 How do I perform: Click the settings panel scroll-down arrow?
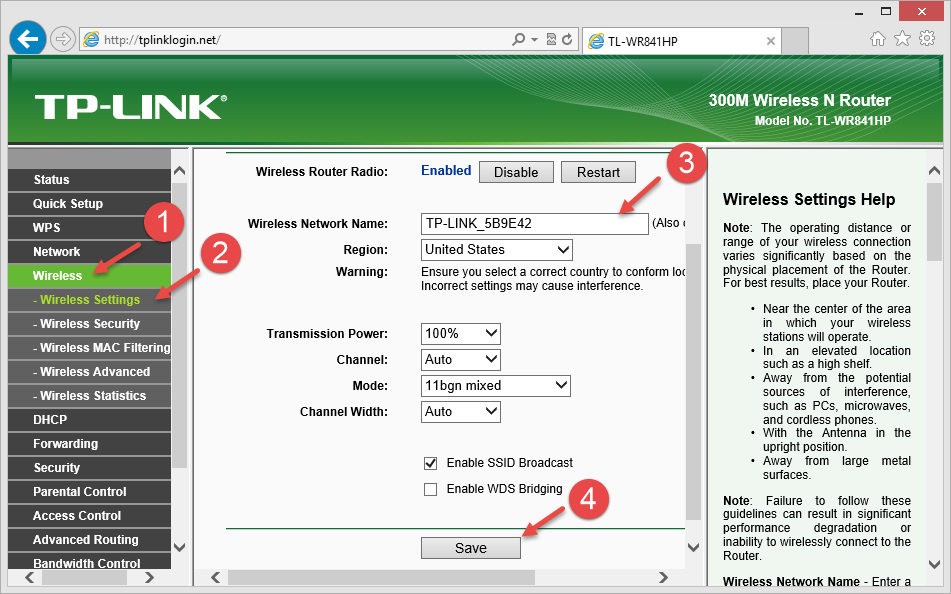click(x=694, y=547)
